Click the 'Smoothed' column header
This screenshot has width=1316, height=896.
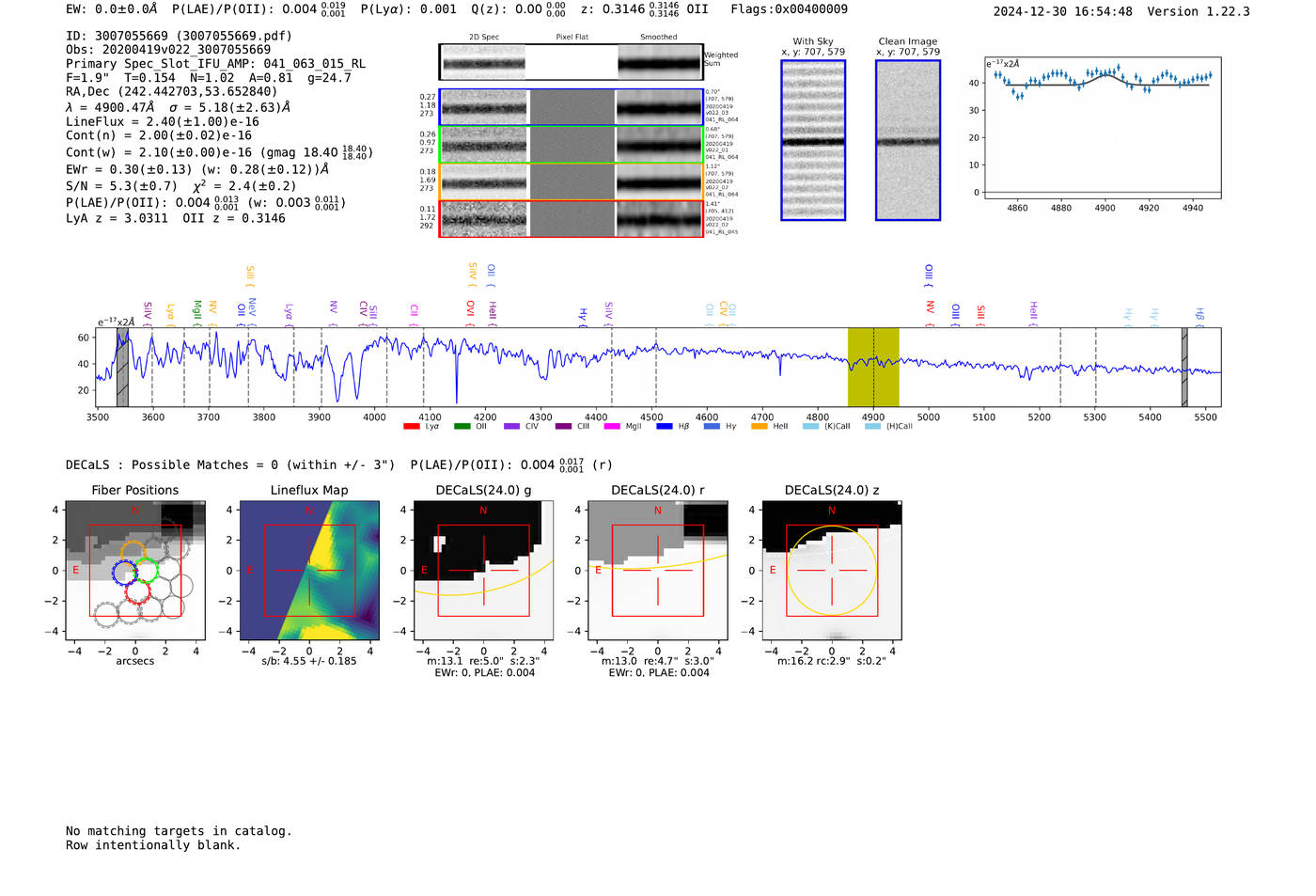(x=659, y=38)
